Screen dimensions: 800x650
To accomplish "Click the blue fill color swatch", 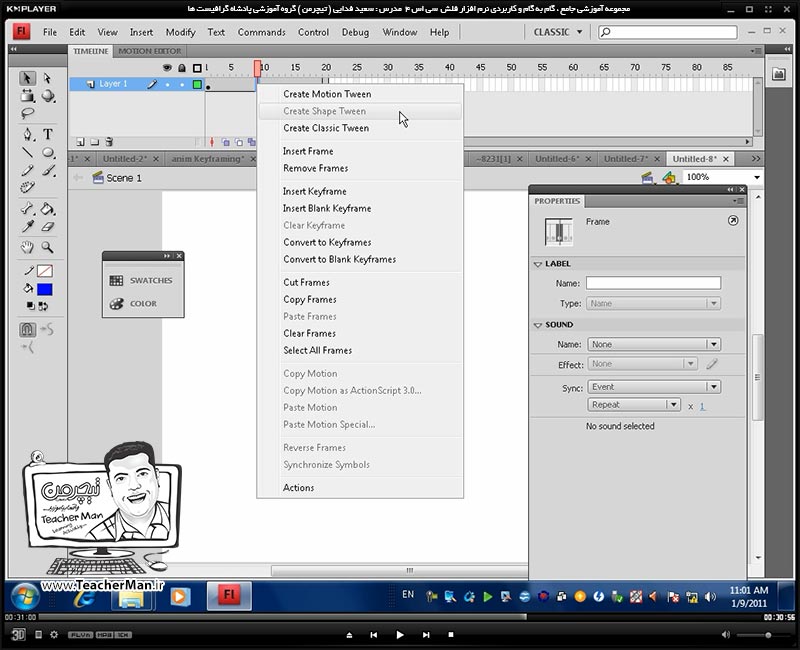I will [45, 289].
